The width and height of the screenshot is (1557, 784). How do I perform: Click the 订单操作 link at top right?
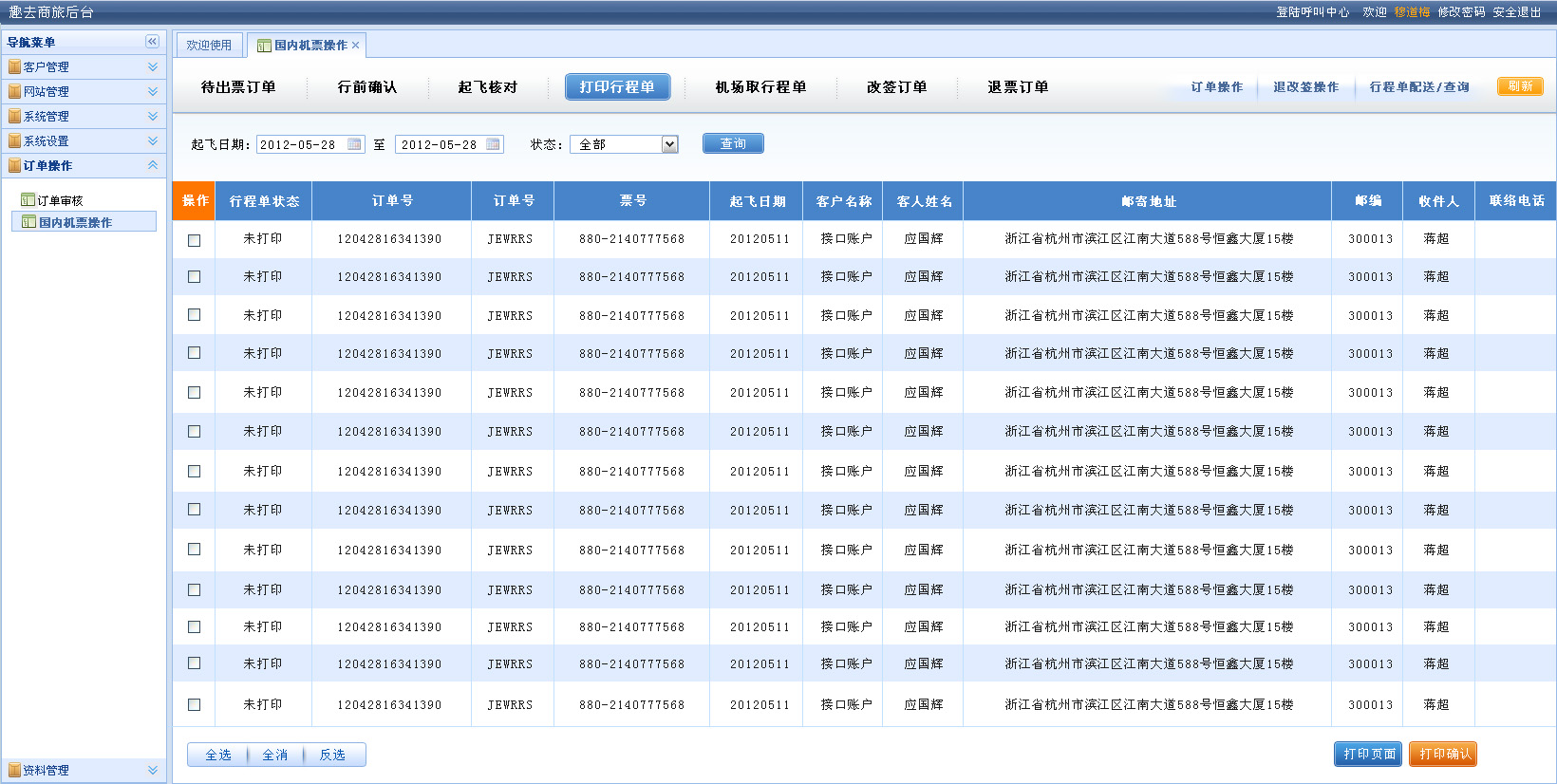coord(1217,87)
